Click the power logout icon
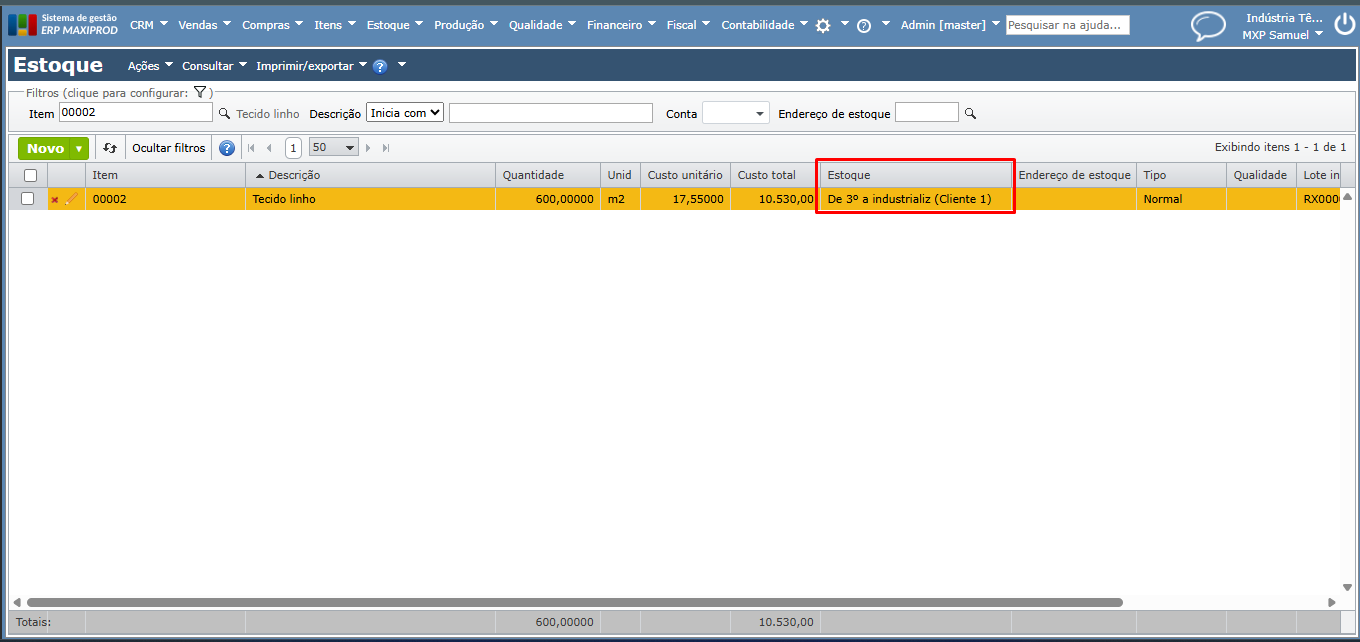This screenshot has width=1360, height=642. [x=1345, y=24]
